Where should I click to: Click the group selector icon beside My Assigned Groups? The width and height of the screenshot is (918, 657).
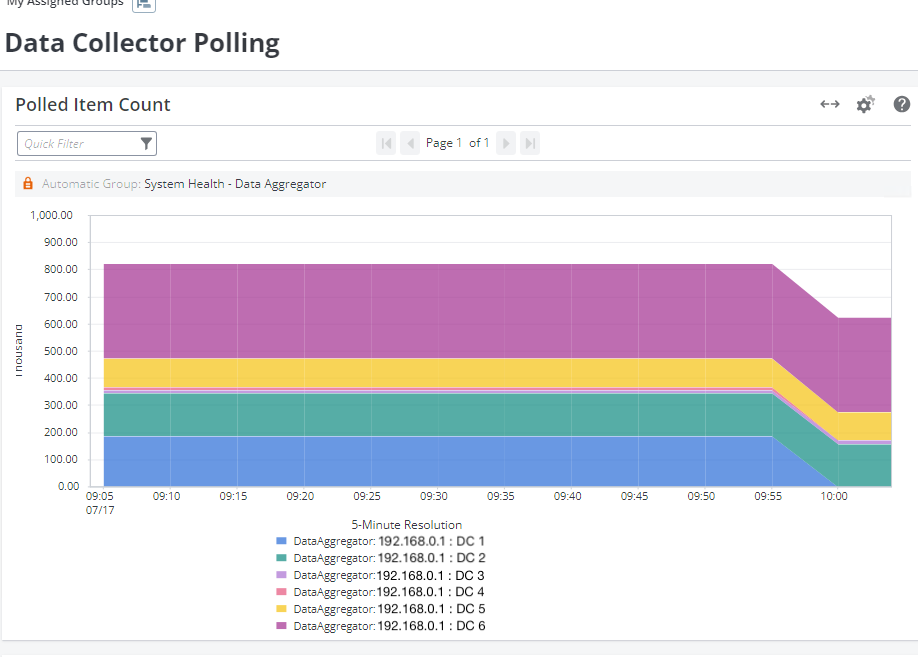[144, 4]
